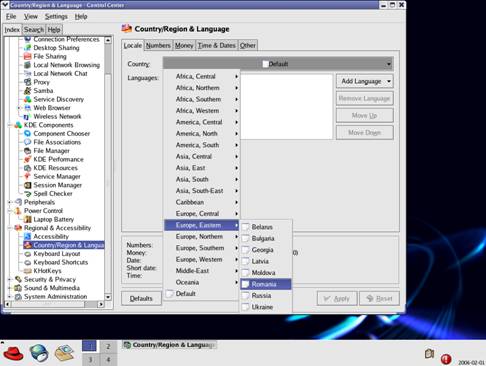Click the Component Chooser icon
The image size is (486, 366).
[x=28, y=134]
